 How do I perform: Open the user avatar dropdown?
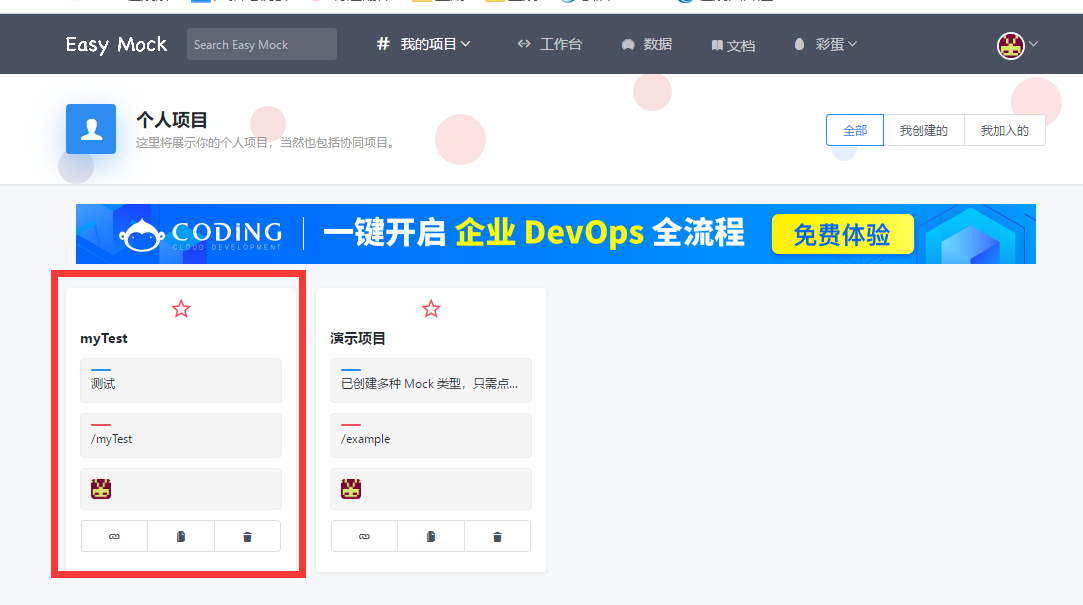click(x=1013, y=44)
